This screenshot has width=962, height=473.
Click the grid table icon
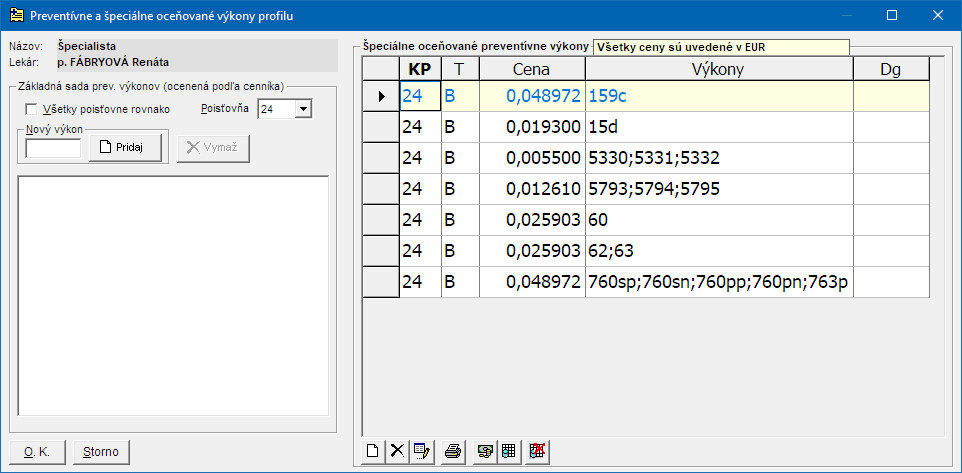[x=508, y=452]
